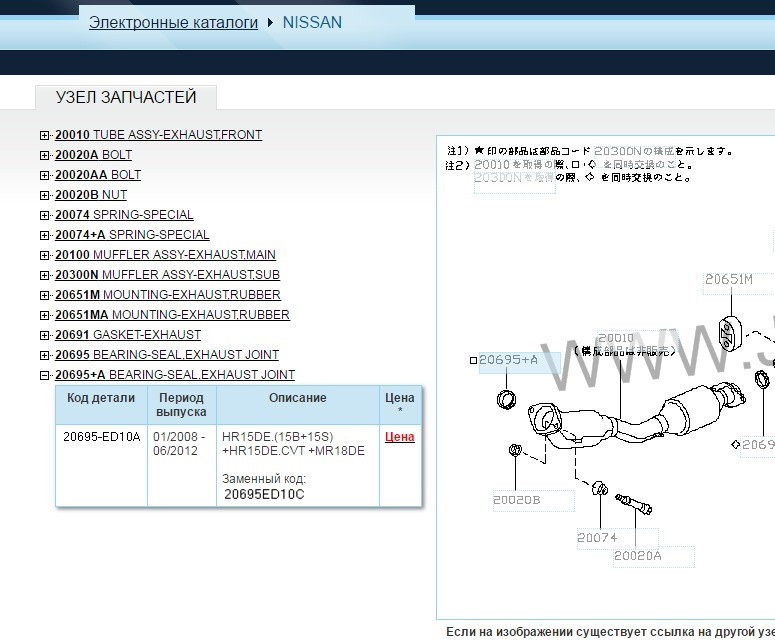Expand the 20300N MUFFLER ASSY-EXHAUST,SUB node
The height and width of the screenshot is (641, 775).
44,275
